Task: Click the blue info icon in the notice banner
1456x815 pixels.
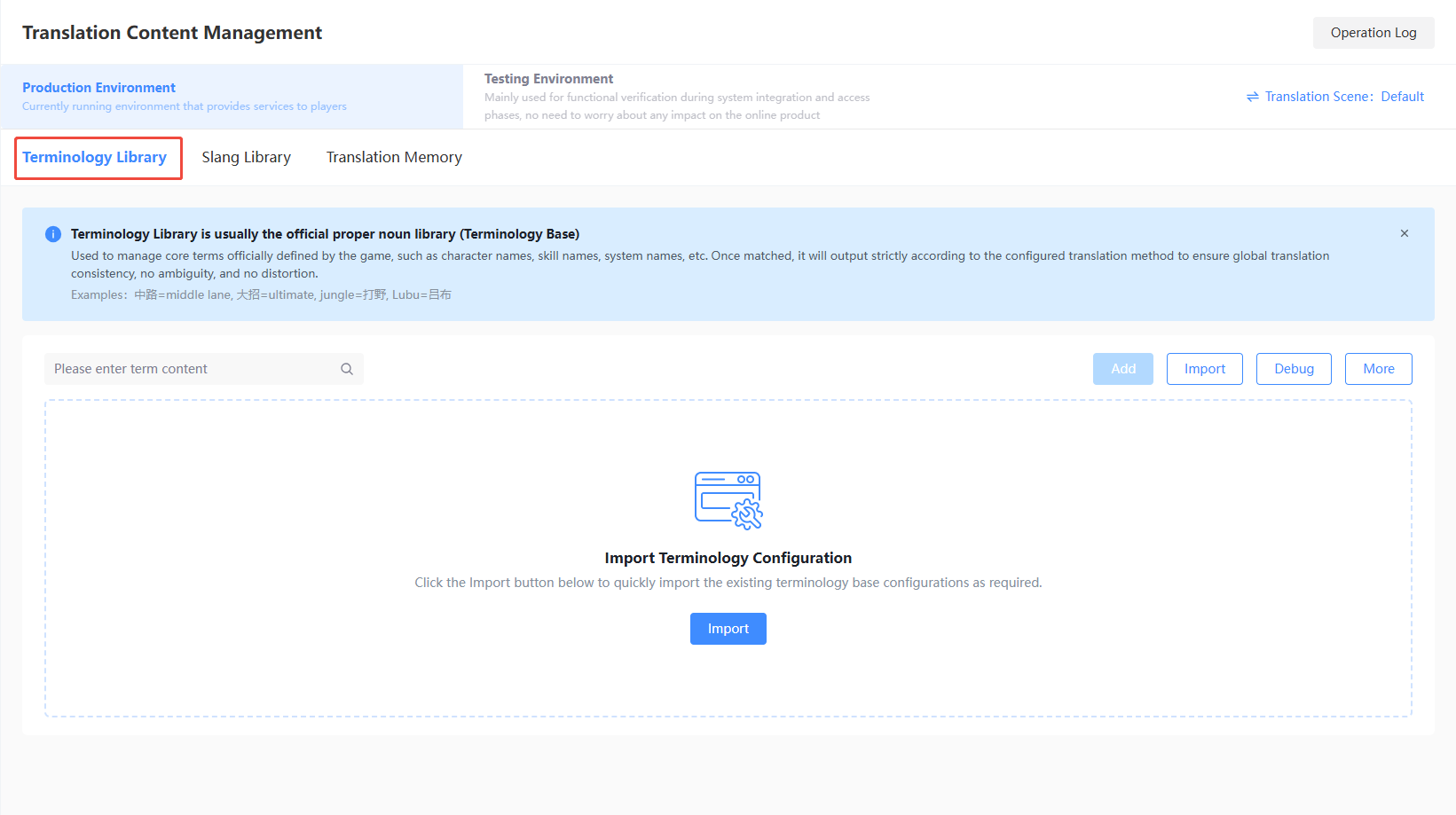Action: pyautogui.click(x=53, y=234)
